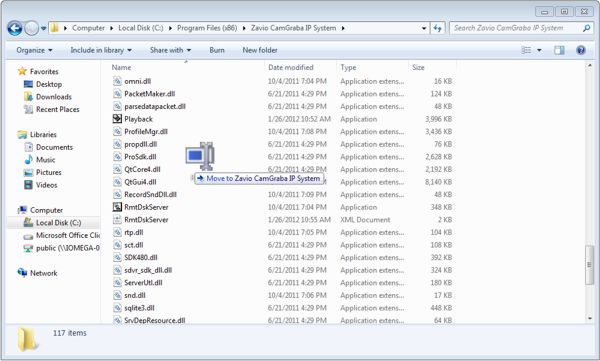Screen dimensions: 600x361
Task: Click Local Disk (C:) in the breadcrumb
Action: (140, 28)
